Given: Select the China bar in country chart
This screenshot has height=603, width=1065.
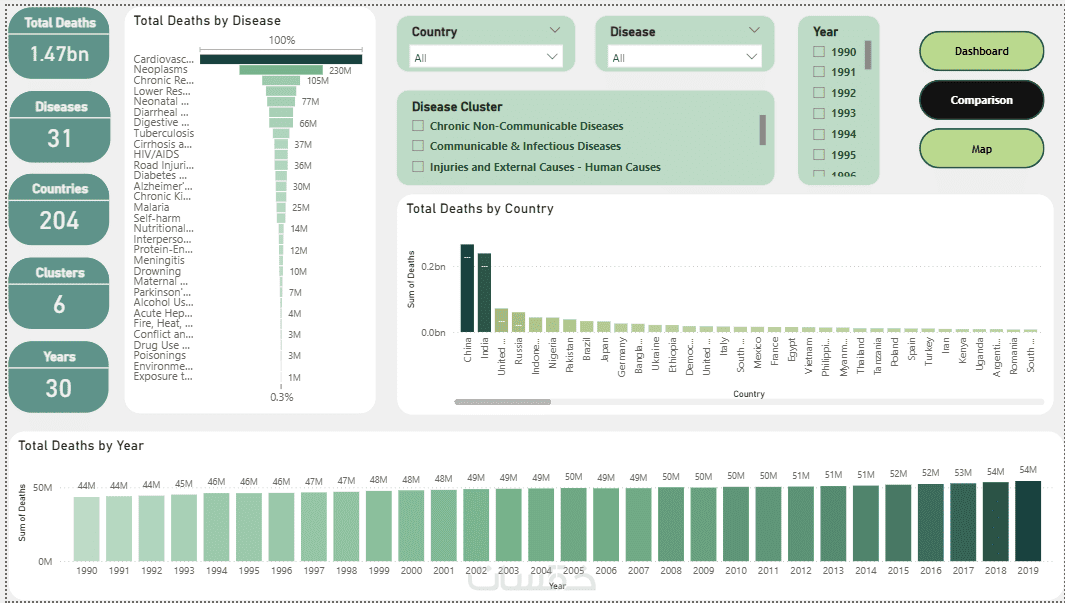Looking at the screenshot, I should coord(467,288).
